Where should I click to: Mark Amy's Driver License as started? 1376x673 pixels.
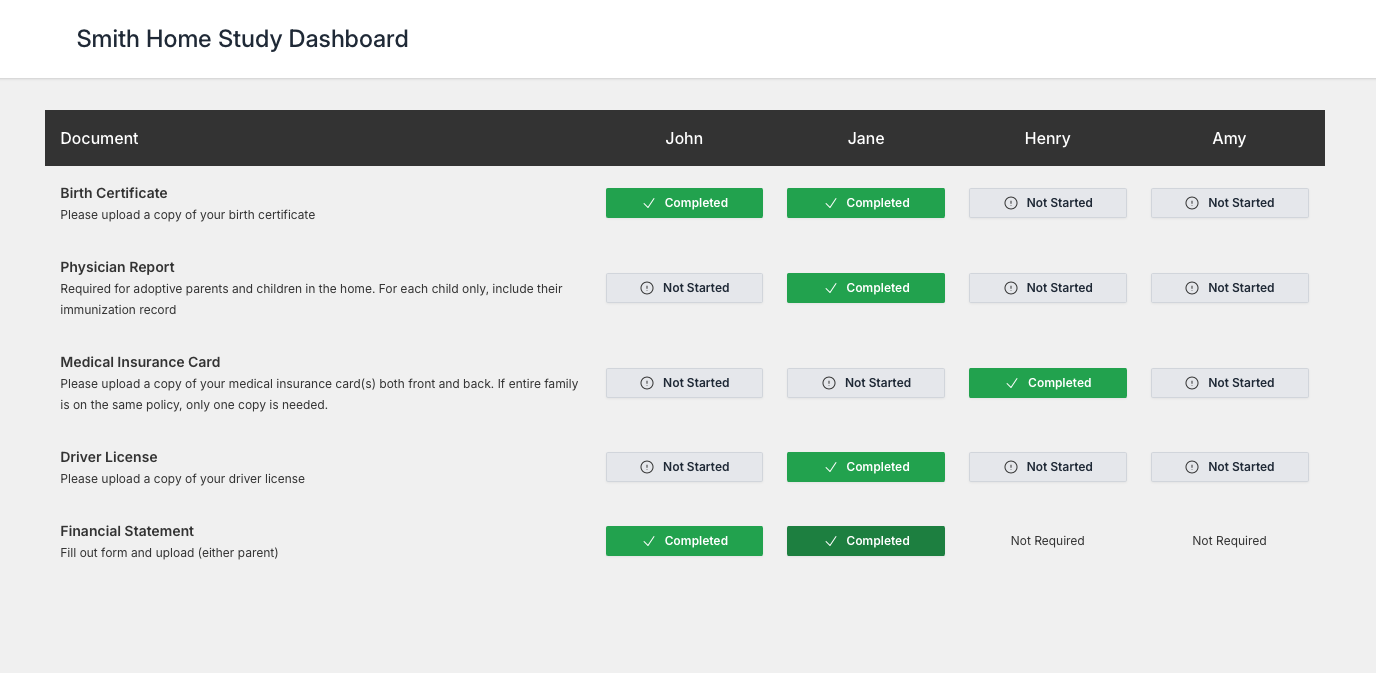(x=1229, y=467)
